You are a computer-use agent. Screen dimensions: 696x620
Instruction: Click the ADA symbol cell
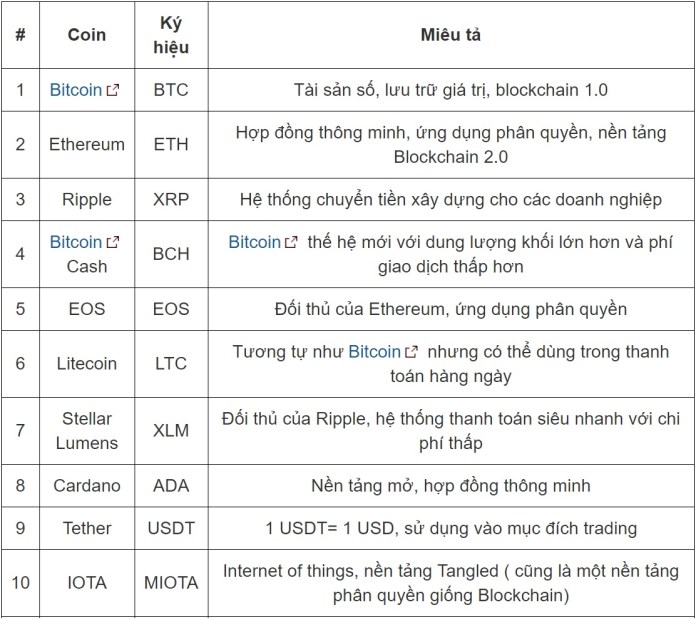171,486
